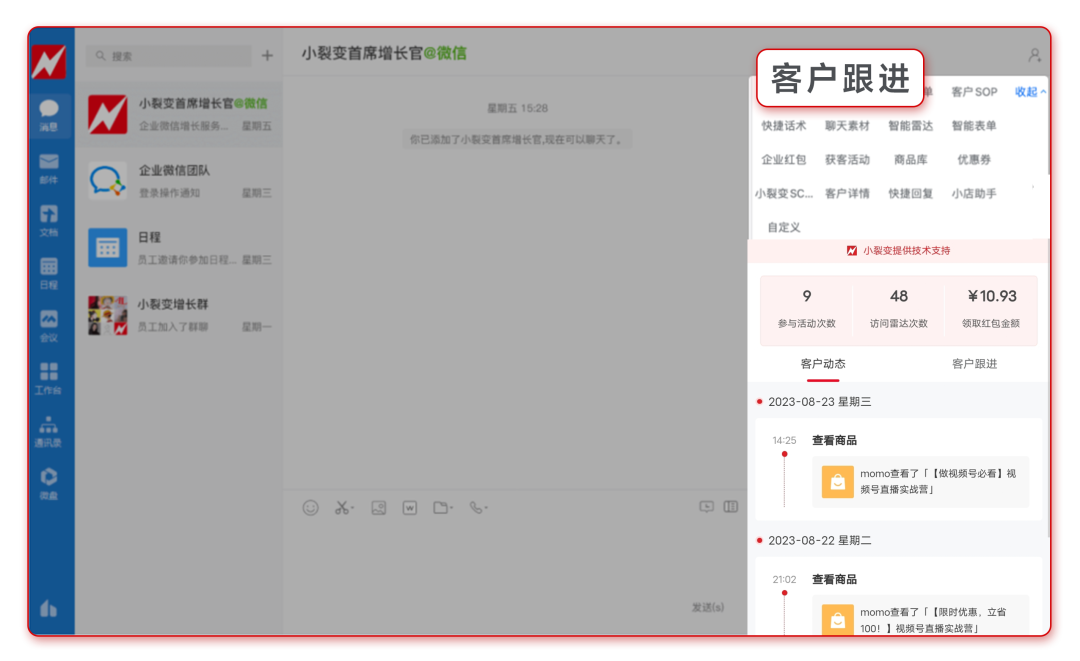The height and width of the screenshot is (661, 1080).
Task: Switch to the 客户动态 tab
Action: [823, 364]
